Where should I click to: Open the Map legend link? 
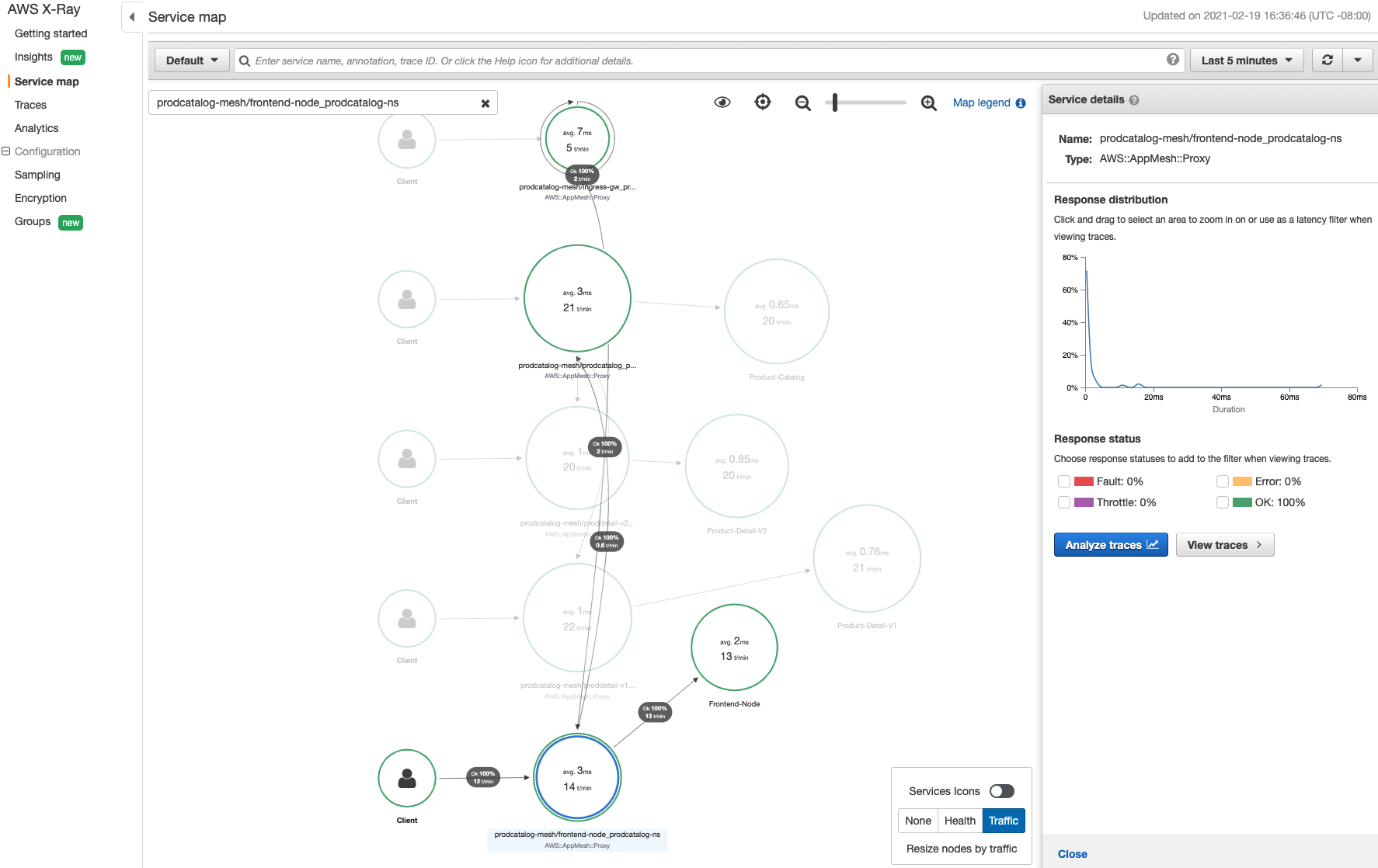[982, 102]
